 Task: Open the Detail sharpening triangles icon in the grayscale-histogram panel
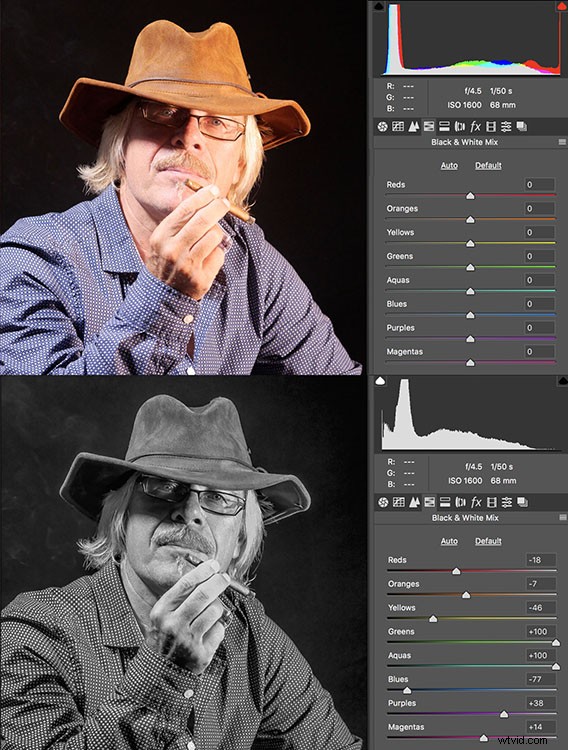[414, 502]
